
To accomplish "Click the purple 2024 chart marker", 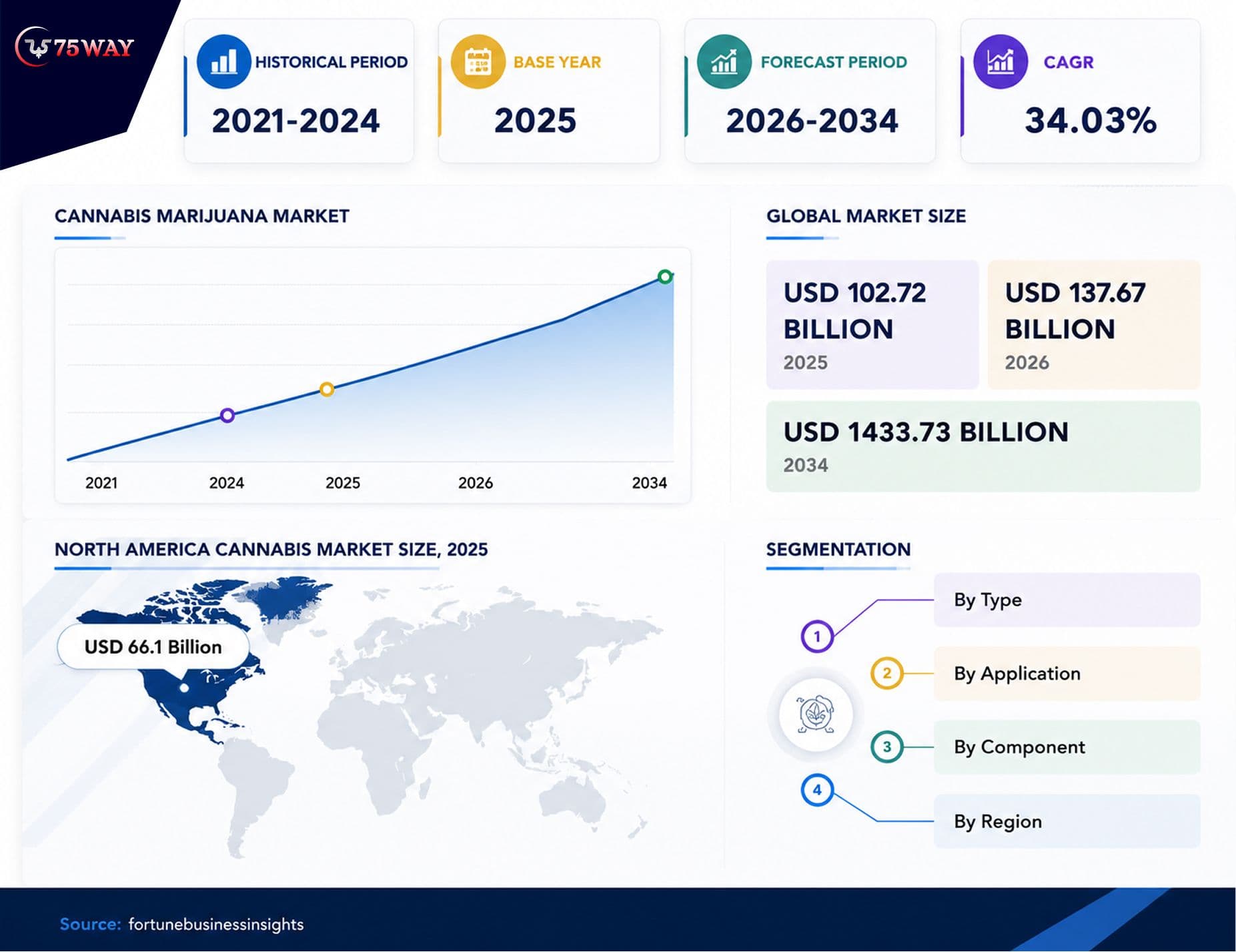I will point(227,416).
